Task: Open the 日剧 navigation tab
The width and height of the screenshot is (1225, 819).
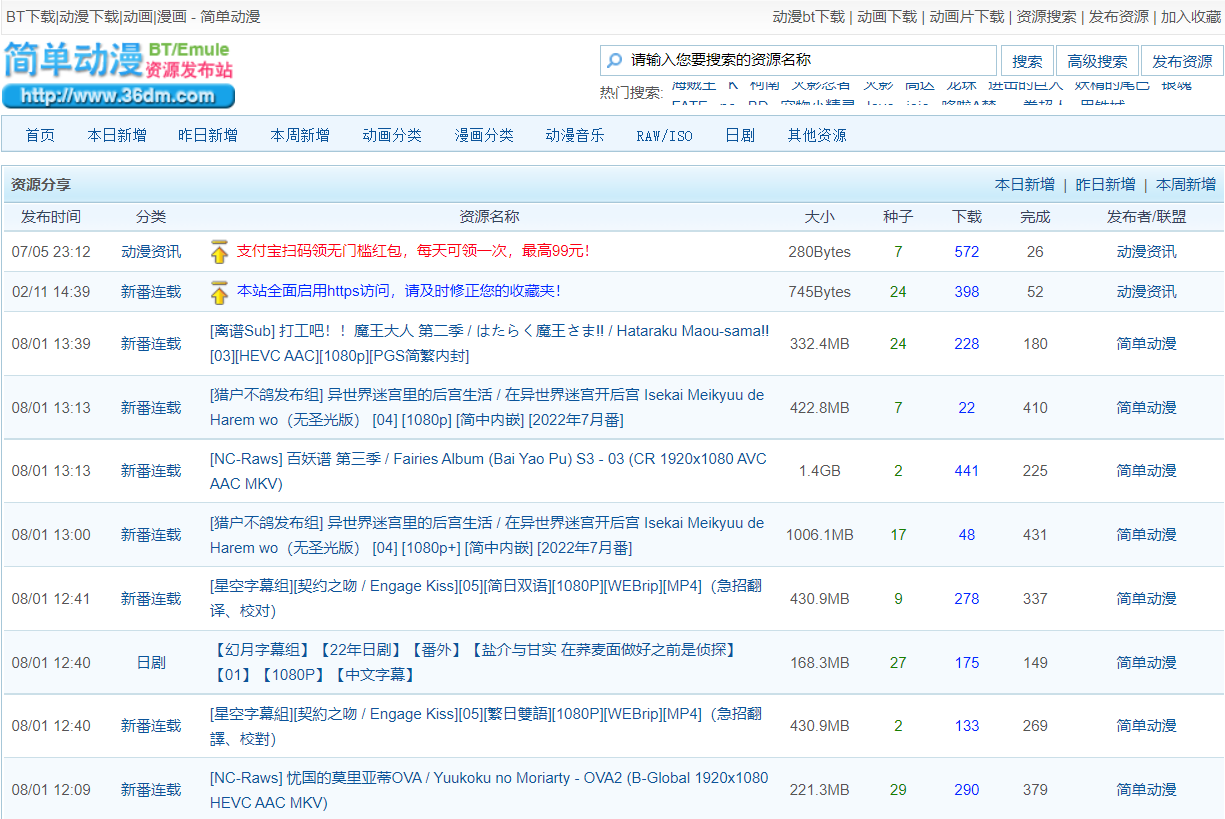Action: click(740, 135)
